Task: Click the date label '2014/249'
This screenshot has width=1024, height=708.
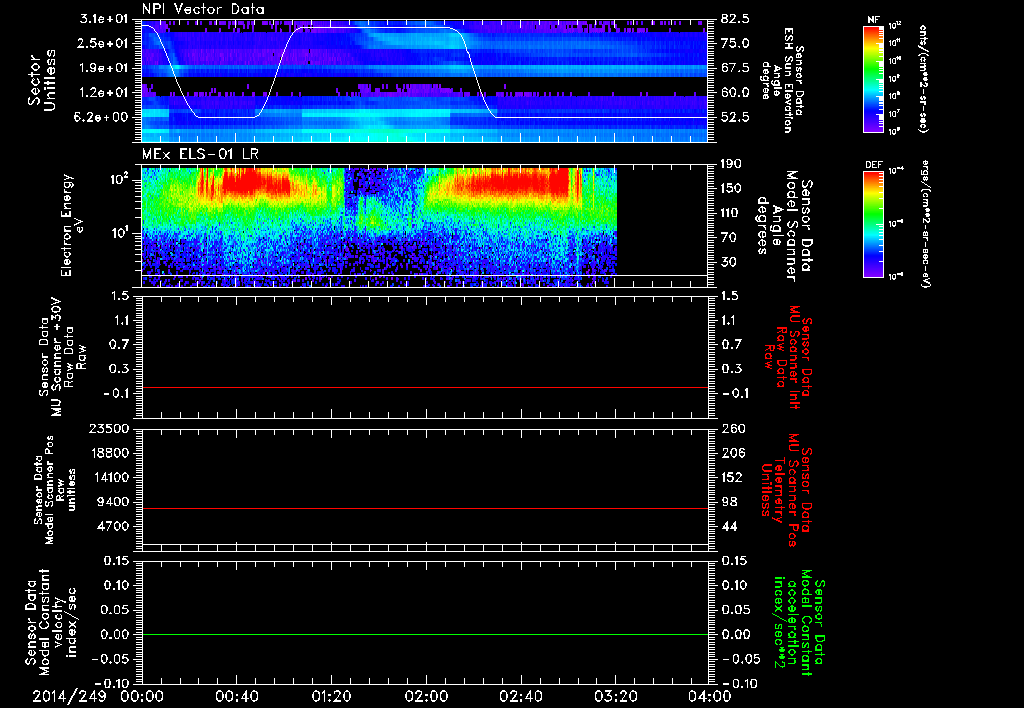Action: click(x=69, y=696)
